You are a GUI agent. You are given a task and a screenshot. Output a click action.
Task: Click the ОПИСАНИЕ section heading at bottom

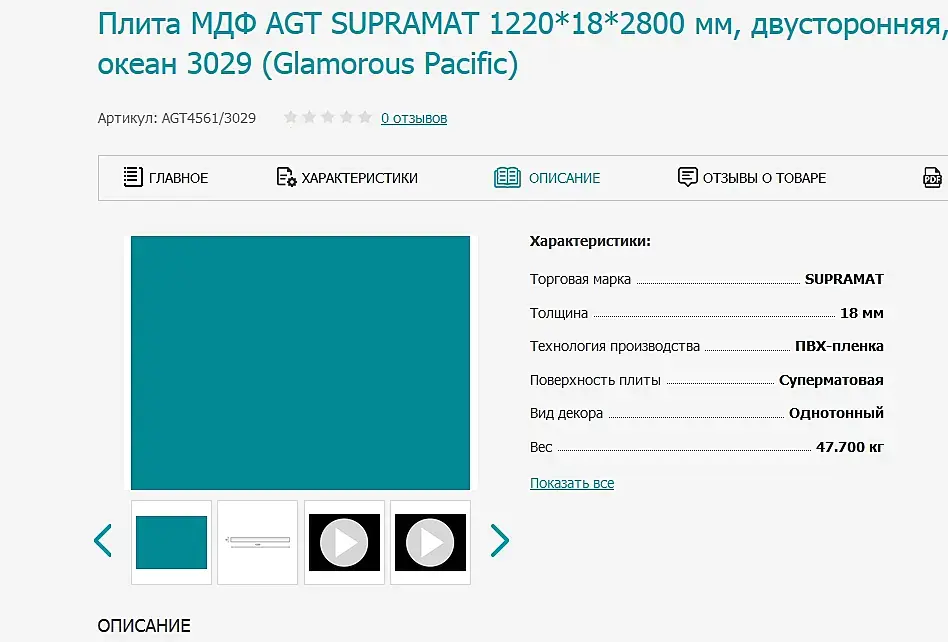click(144, 626)
